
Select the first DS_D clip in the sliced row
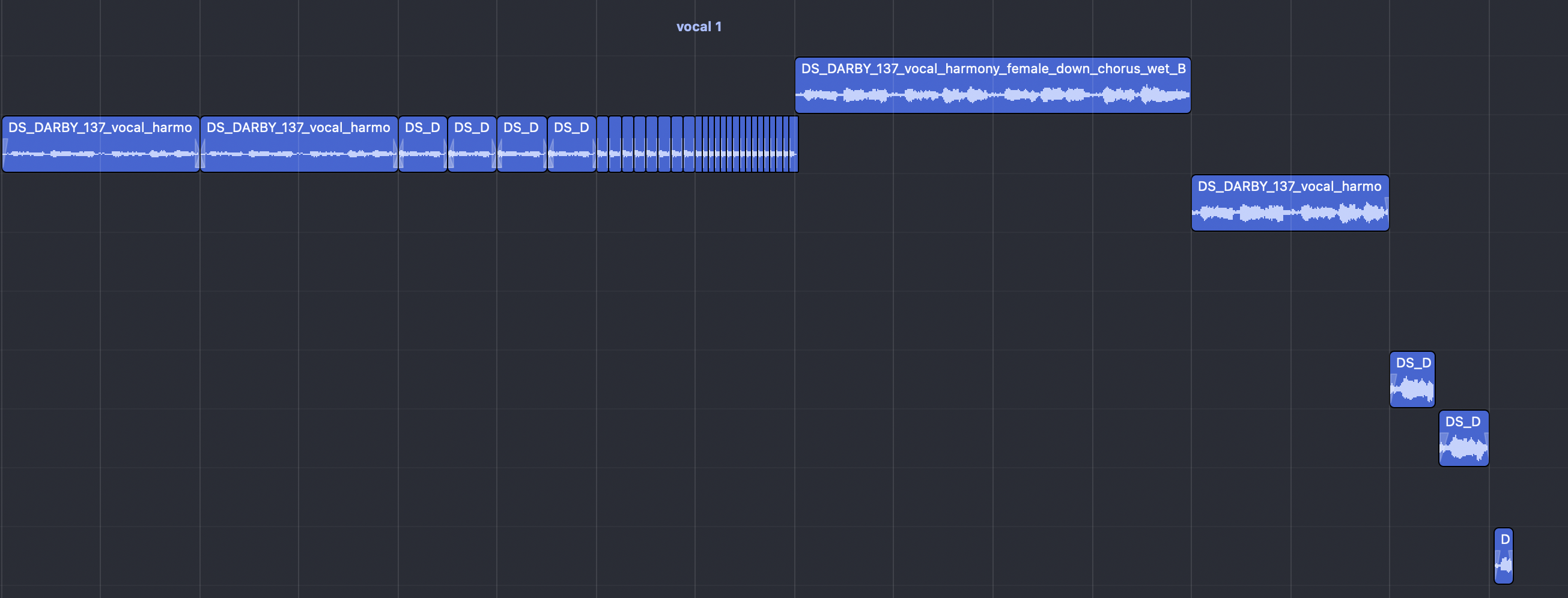(423, 144)
